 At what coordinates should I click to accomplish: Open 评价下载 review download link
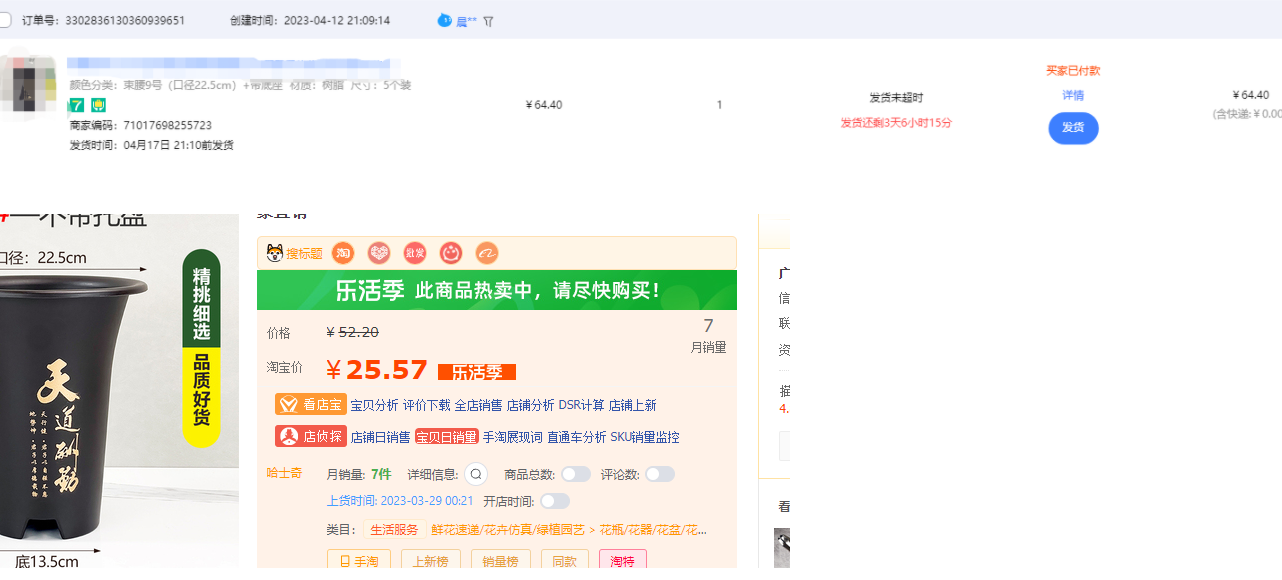tap(427, 405)
